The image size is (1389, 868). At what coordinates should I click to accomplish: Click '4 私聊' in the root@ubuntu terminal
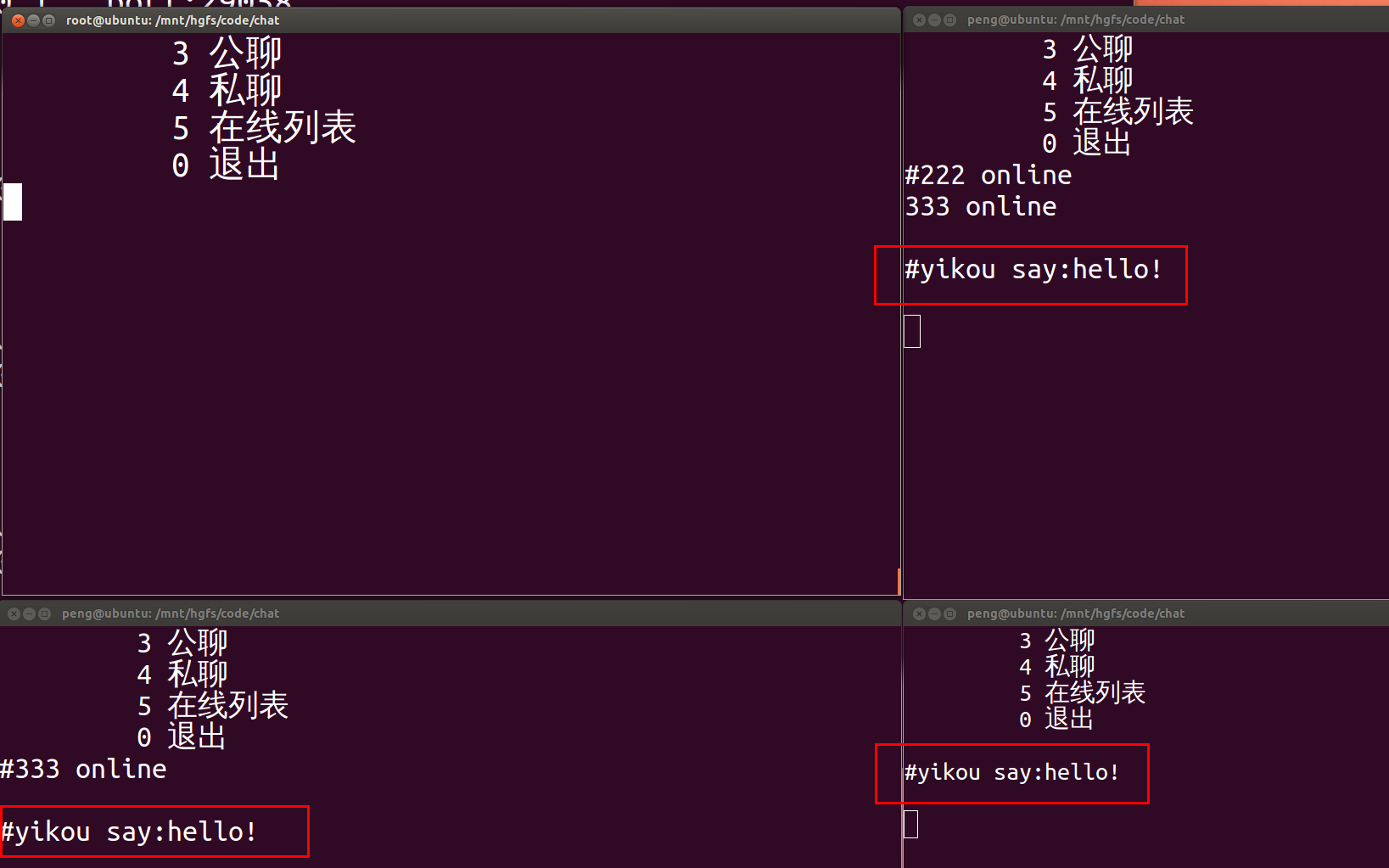pos(227,90)
